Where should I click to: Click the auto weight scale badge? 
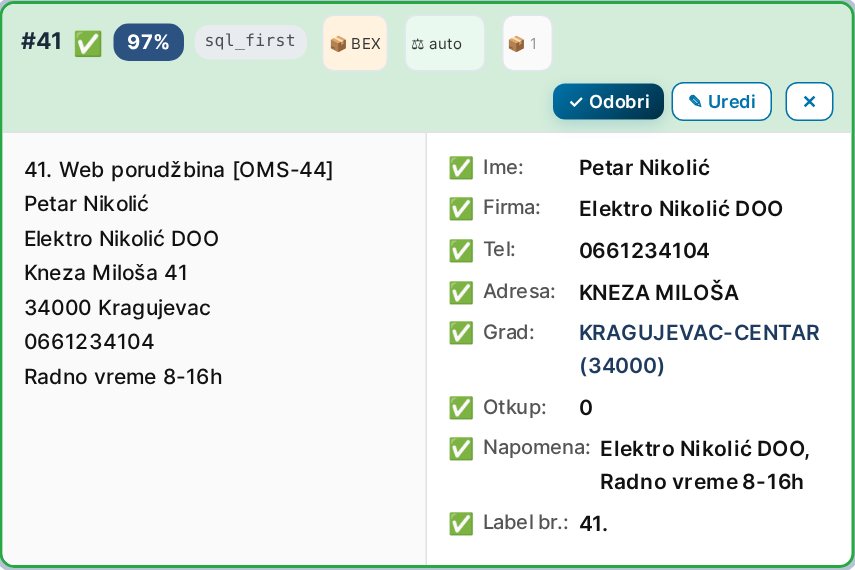click(444, 43)
